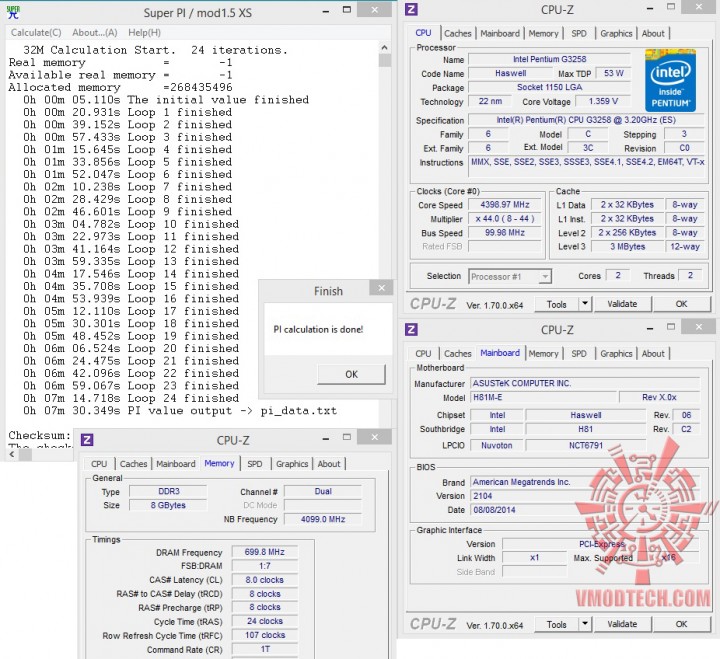Select SPD tab in top CPU-Z window

point(579,33)
